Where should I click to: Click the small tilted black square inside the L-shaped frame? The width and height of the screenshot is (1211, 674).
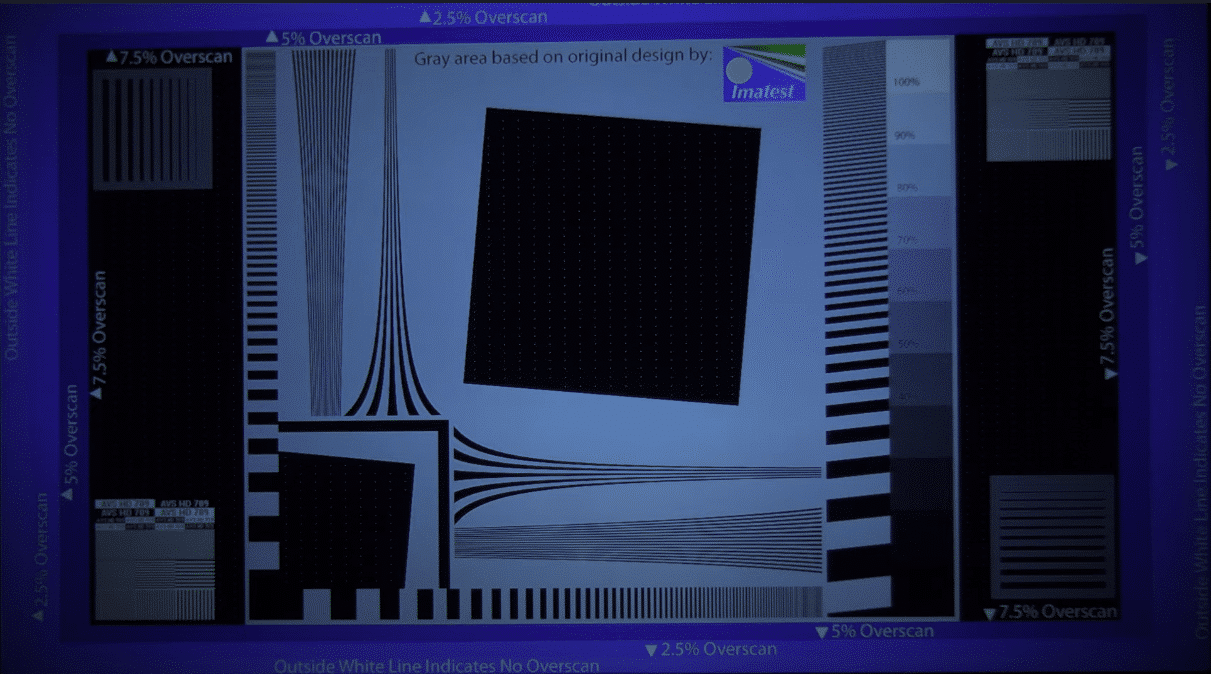tap(346, 518)
